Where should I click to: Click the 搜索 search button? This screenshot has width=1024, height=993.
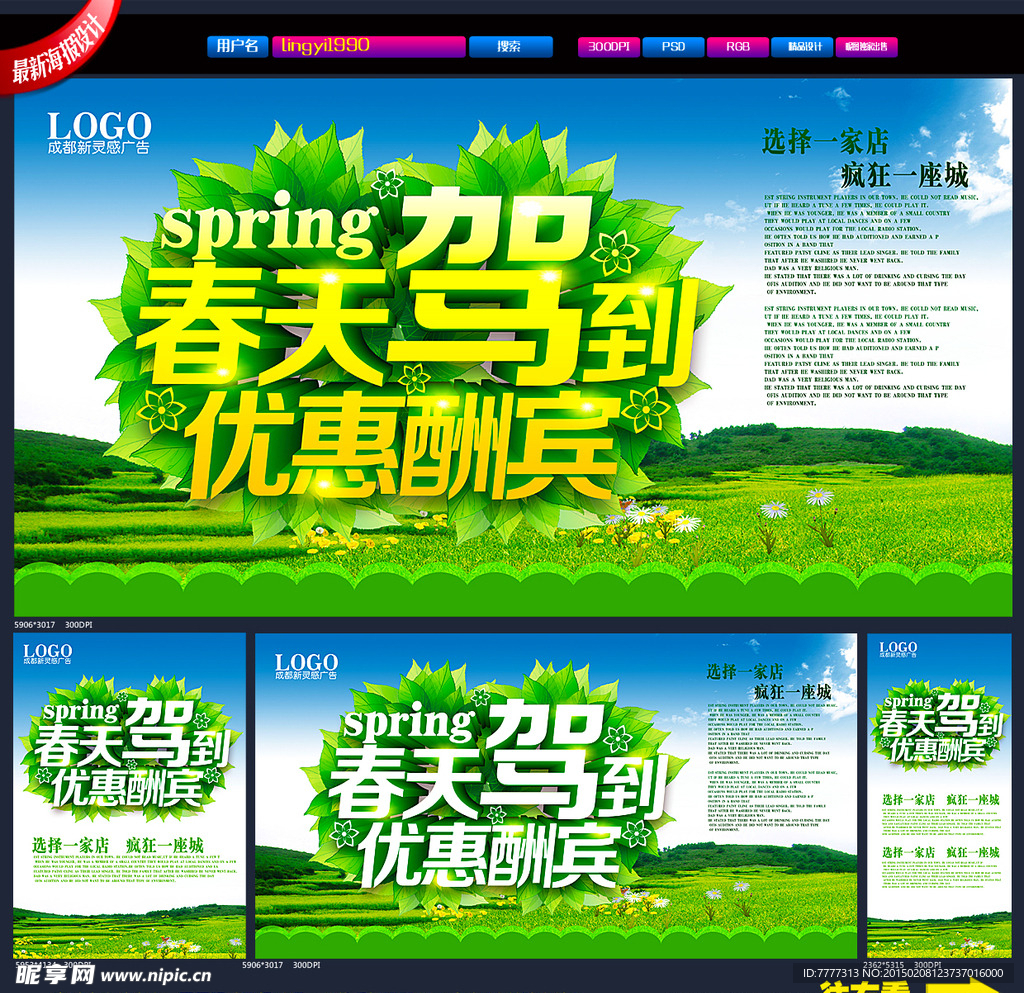click(x=511, y=46)
